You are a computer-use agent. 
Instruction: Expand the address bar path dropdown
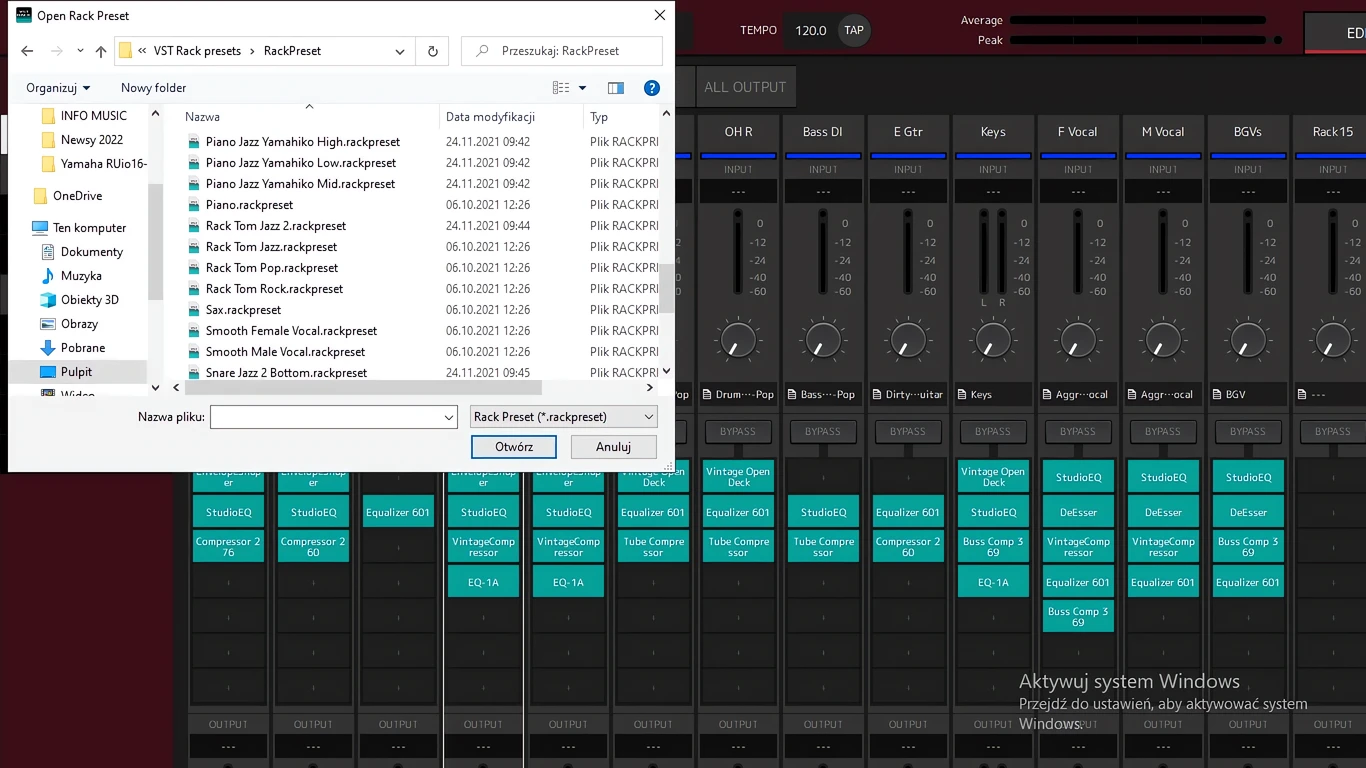click(x=400, y=51)
